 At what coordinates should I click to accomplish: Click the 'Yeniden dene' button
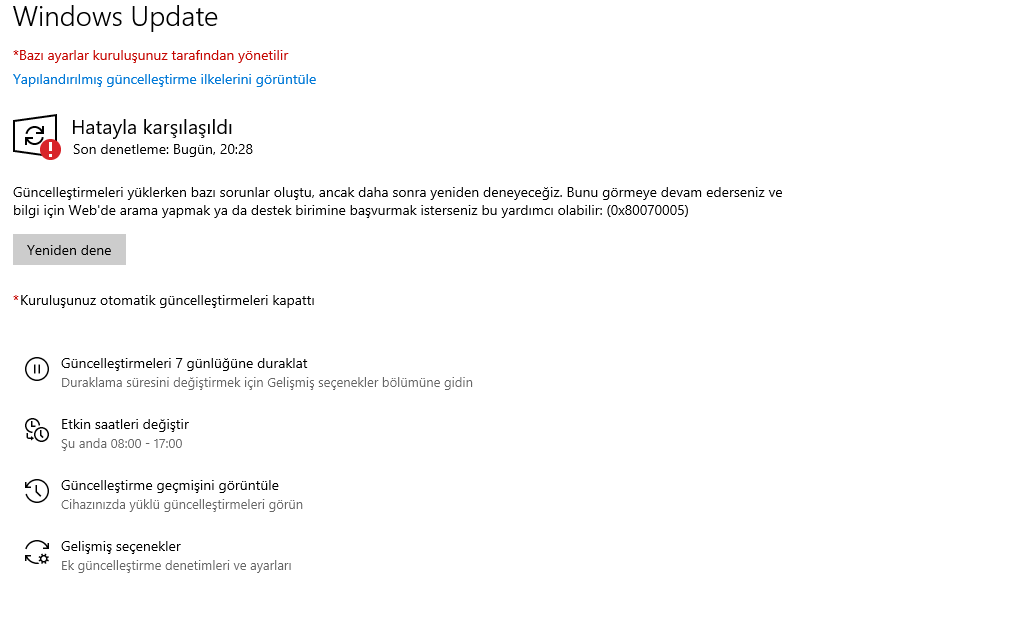[69, 250]
